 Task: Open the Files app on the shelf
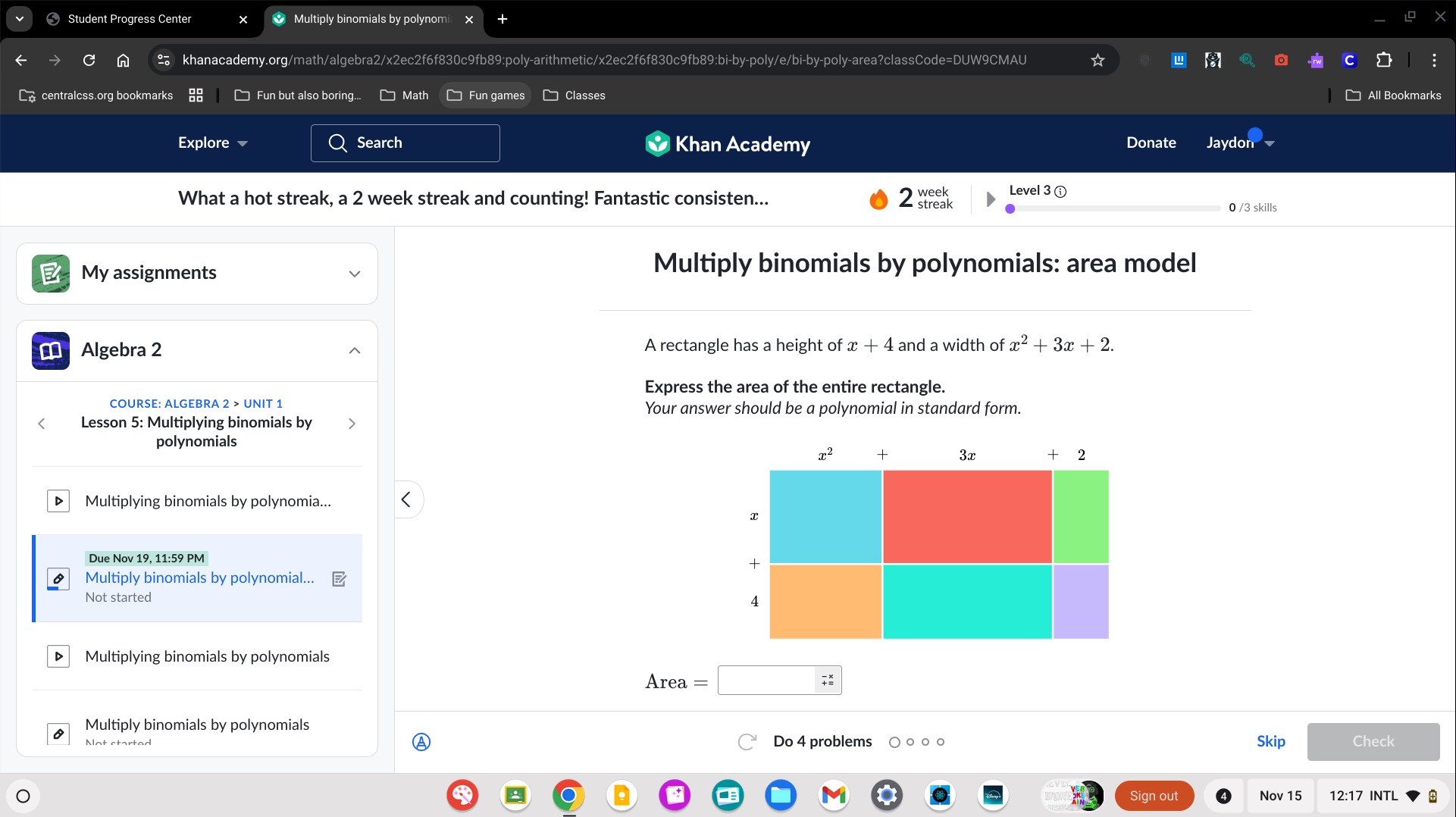781,795
